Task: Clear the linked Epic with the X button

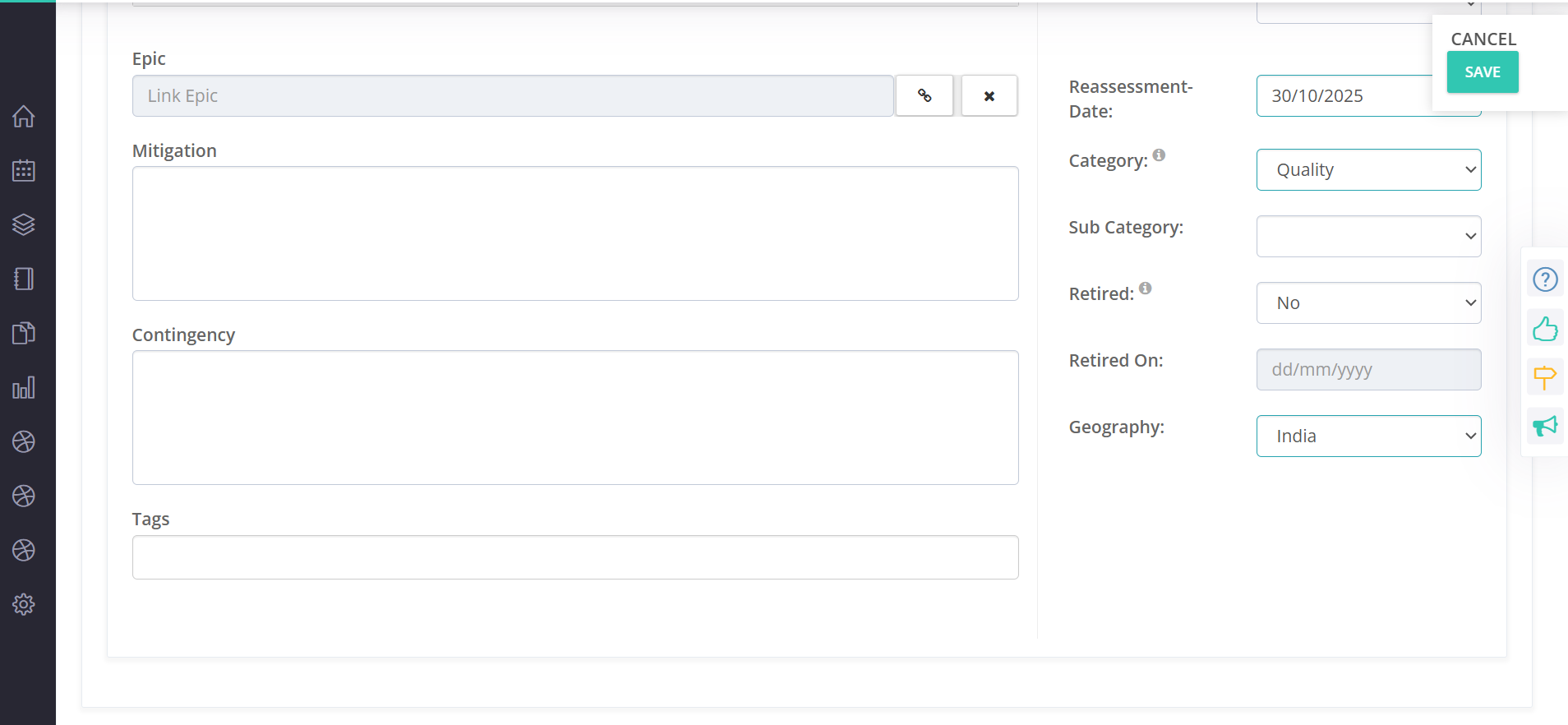Action: click(x=989, y=96)
